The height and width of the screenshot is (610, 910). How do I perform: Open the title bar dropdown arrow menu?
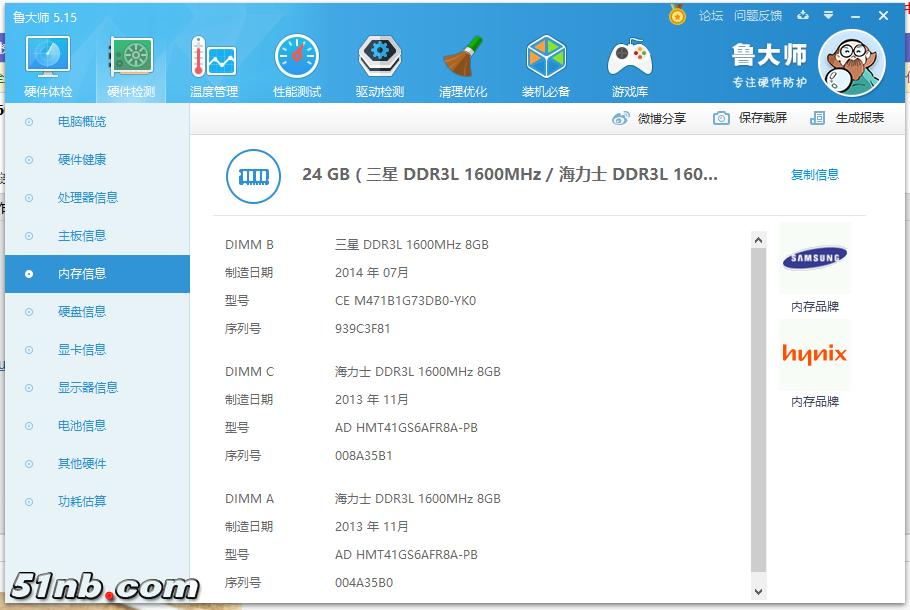[x=828, y=16]
